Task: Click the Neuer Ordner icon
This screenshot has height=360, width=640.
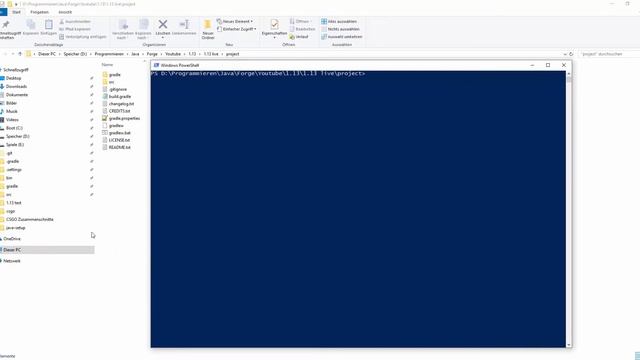Action: point(208,24)
